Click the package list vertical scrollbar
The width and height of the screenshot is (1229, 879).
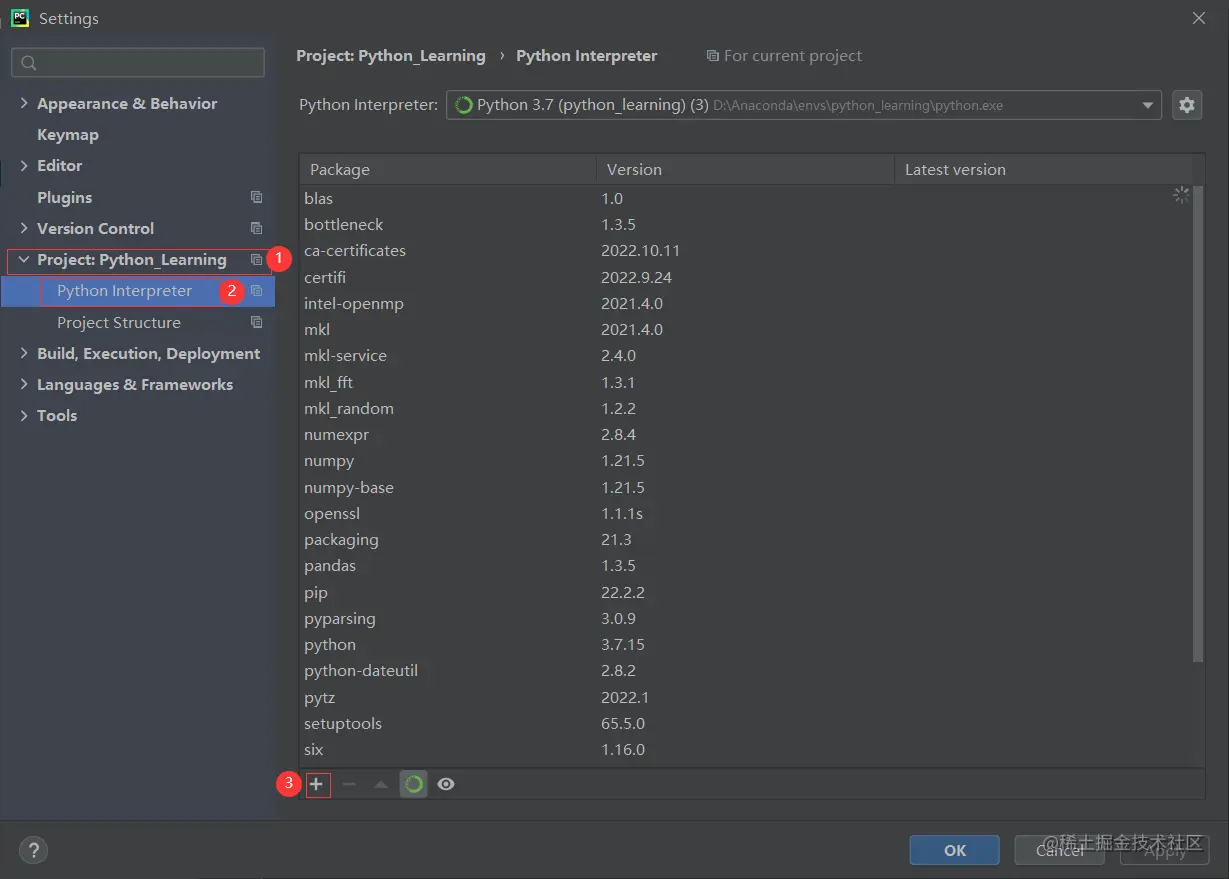pyautogui.click(x=1198, y=423)
